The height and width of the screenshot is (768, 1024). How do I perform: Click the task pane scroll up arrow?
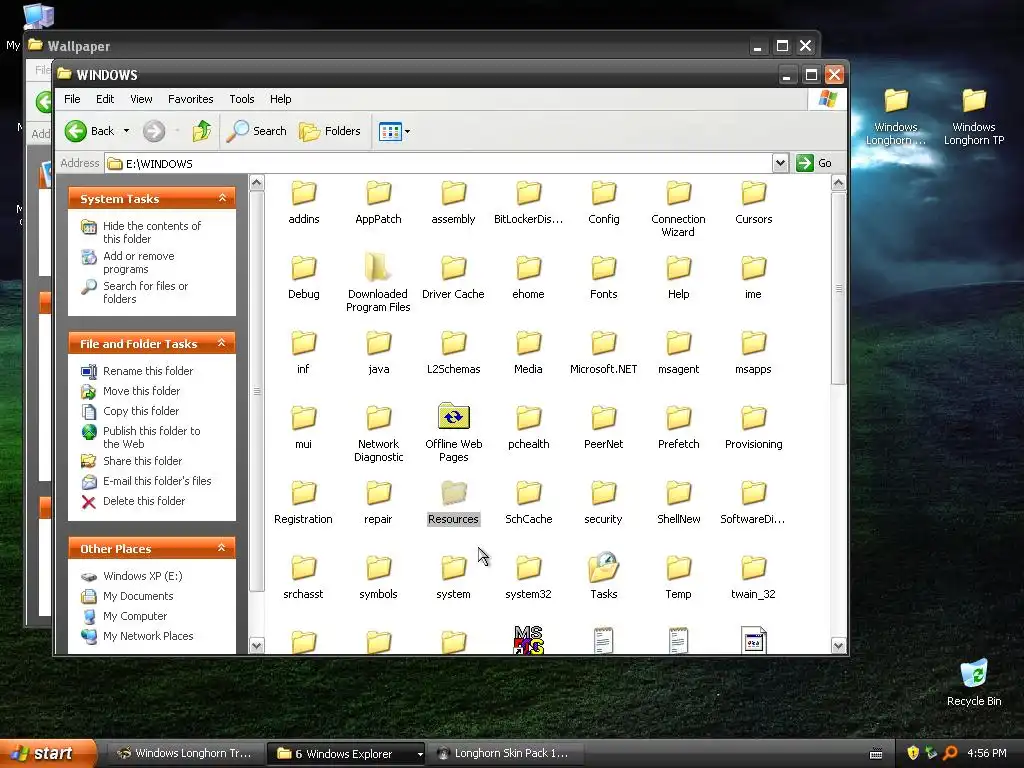pyautogui.click(x=257, y=183)
